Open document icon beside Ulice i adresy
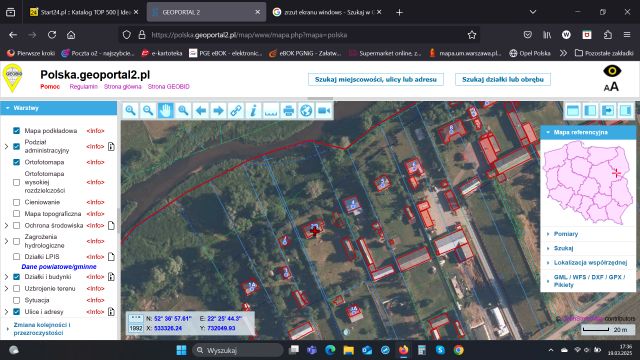Screen dimensions: 640x360 click(x=111, y=312)
